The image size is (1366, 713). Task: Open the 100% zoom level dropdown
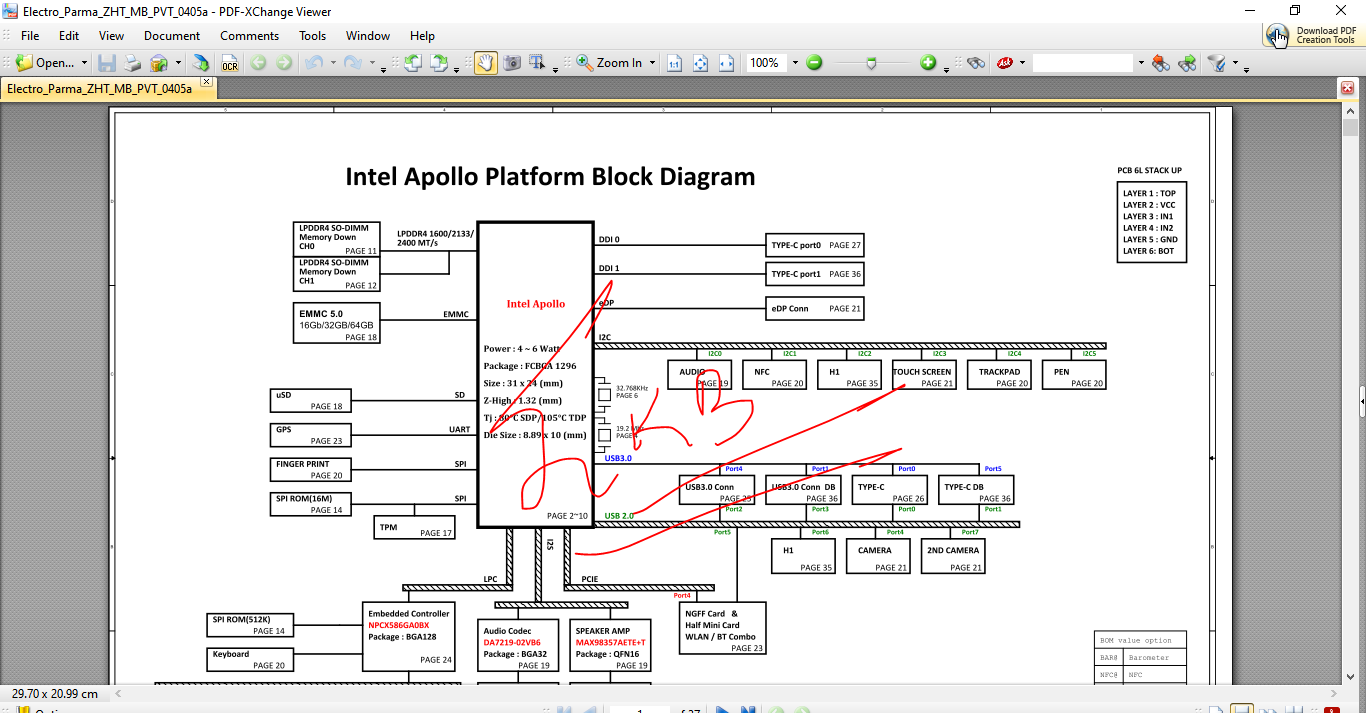coord(795,62)
